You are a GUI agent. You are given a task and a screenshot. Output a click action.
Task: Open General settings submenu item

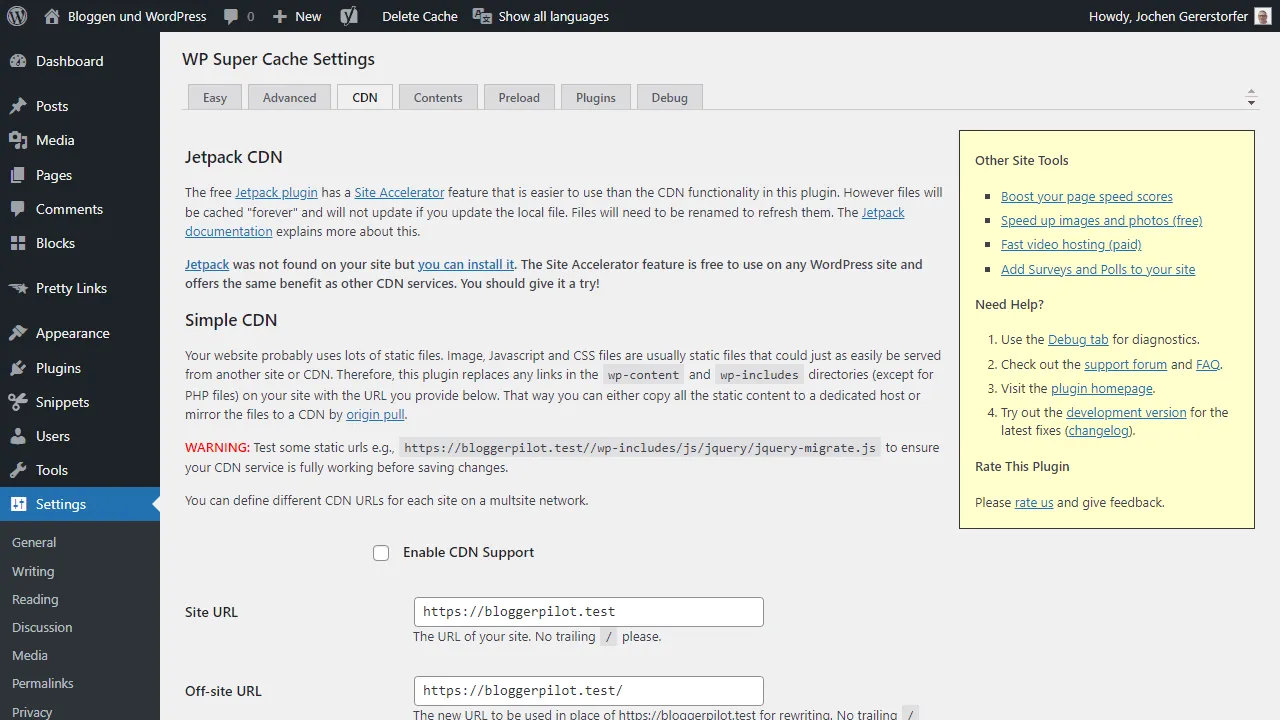(34, 542)
